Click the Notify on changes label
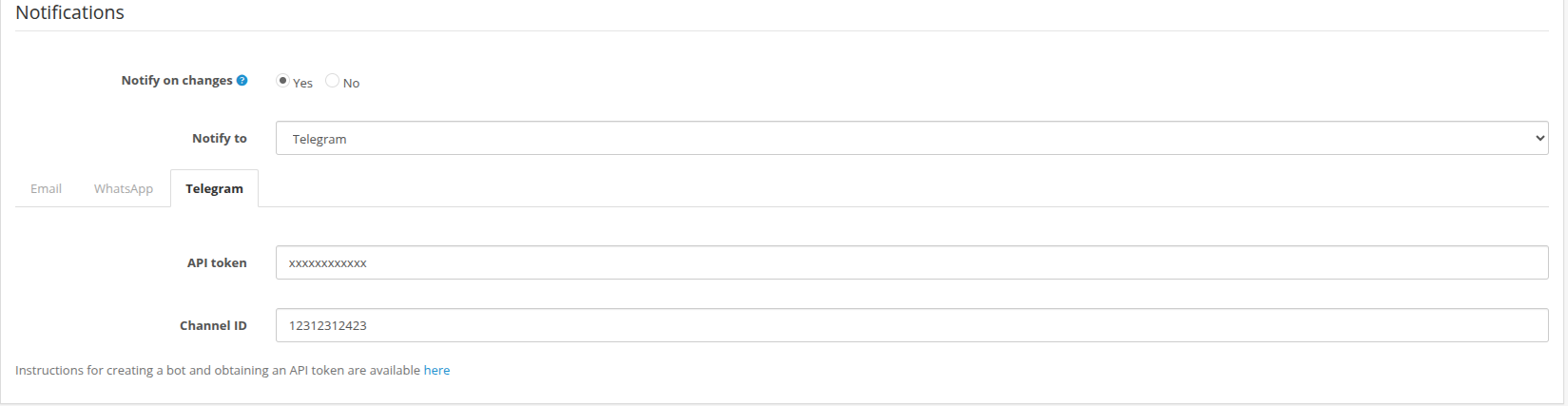 coord(177,81)
